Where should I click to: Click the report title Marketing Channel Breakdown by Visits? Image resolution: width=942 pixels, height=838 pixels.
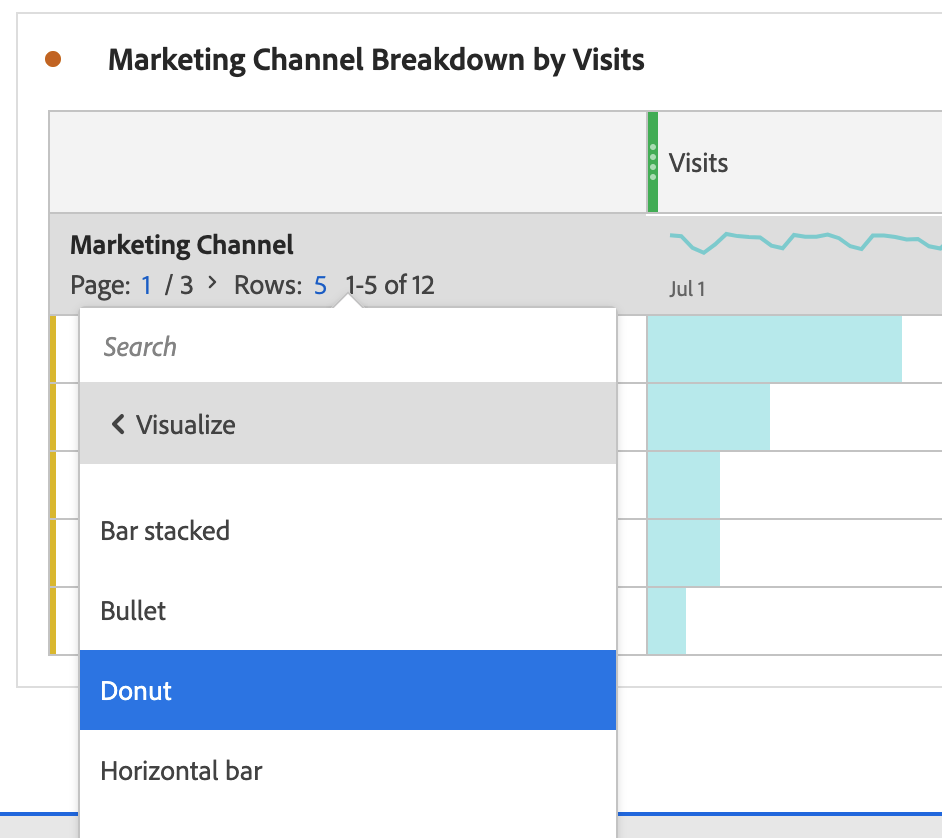[376, 59]
